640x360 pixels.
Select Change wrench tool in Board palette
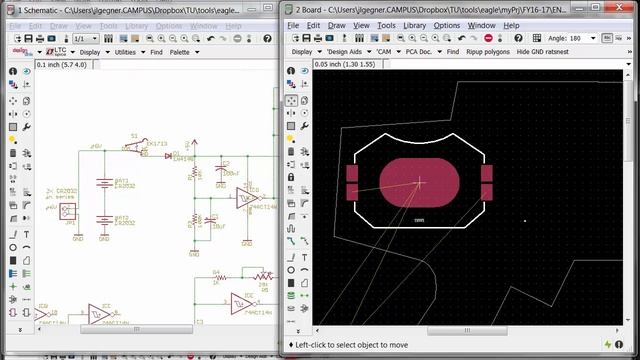coord(304,126)
